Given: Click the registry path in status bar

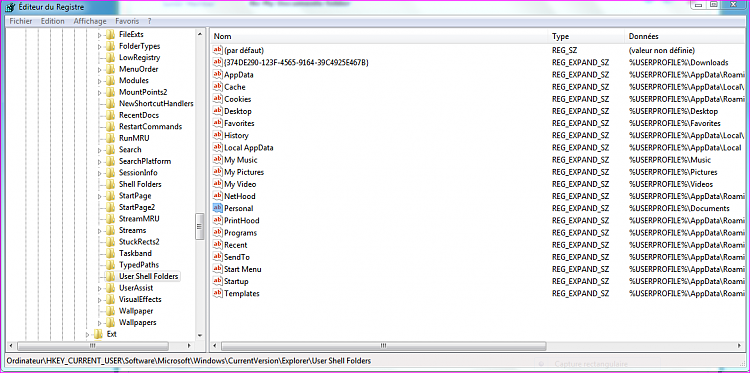Looking at the screenshot, I should tap(188, 361).
